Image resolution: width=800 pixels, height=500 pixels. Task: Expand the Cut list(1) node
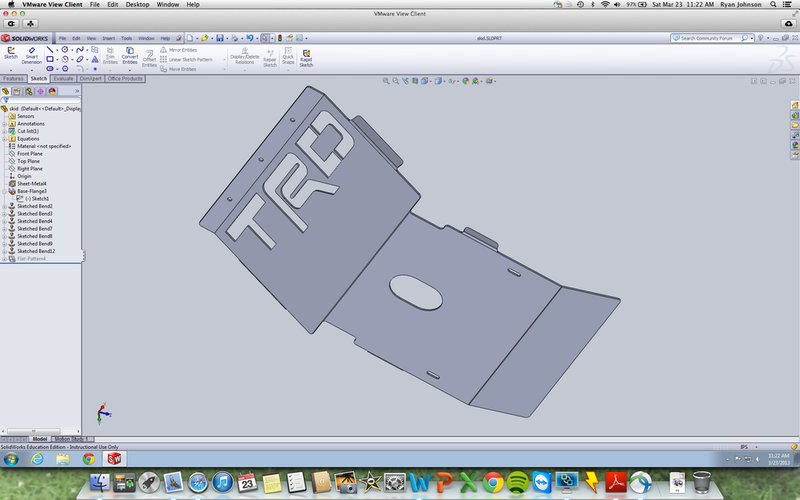4,131
